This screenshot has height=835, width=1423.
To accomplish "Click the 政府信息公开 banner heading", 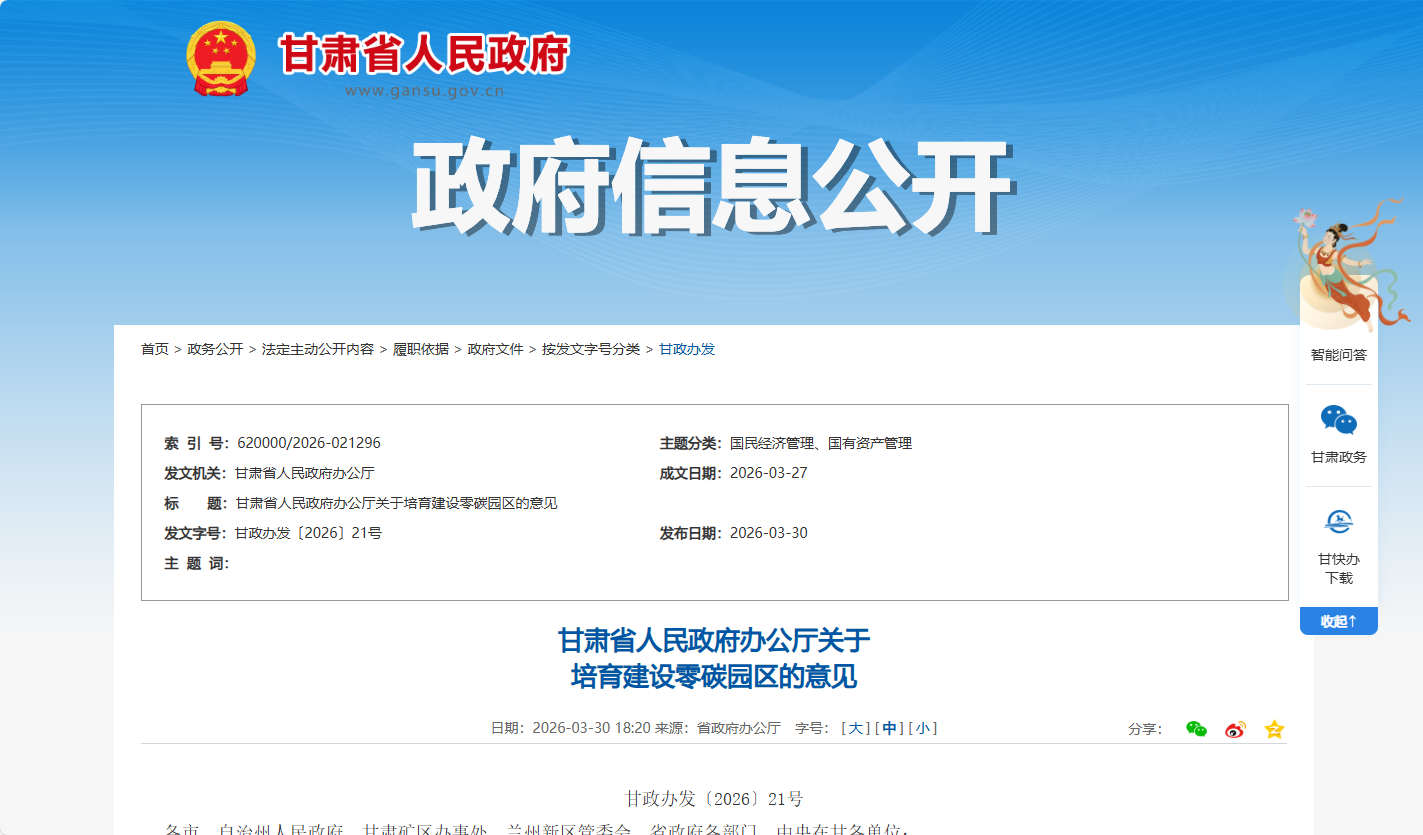I will (711, 188).
